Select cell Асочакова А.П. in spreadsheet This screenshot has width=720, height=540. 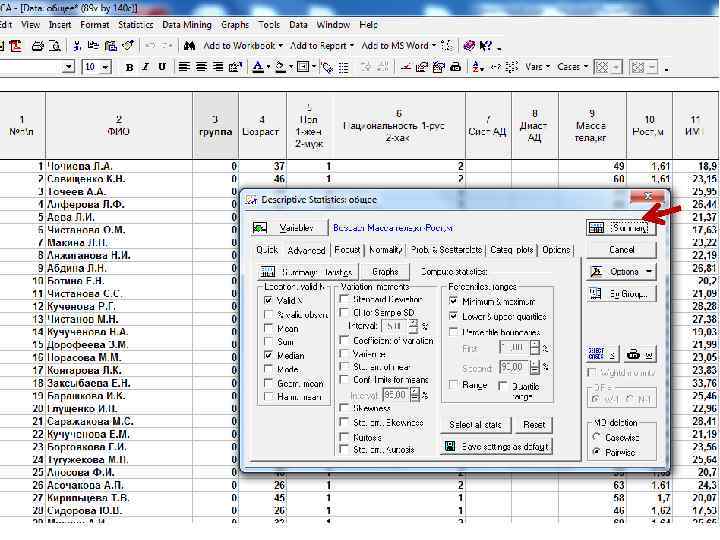tap(119, 485)
